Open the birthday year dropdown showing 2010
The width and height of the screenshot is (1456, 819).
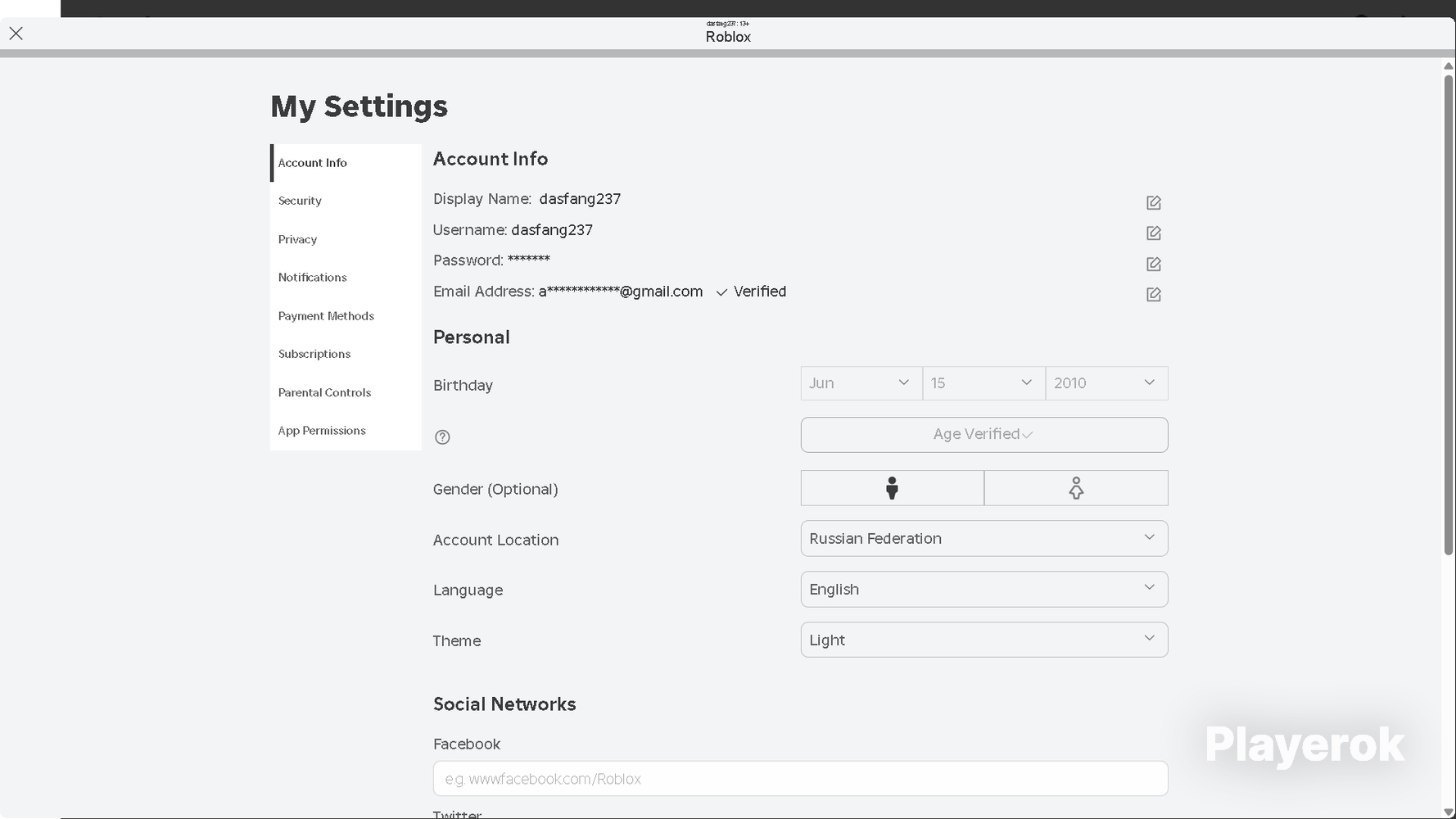pyautogui.click(x=1106, y=383)
